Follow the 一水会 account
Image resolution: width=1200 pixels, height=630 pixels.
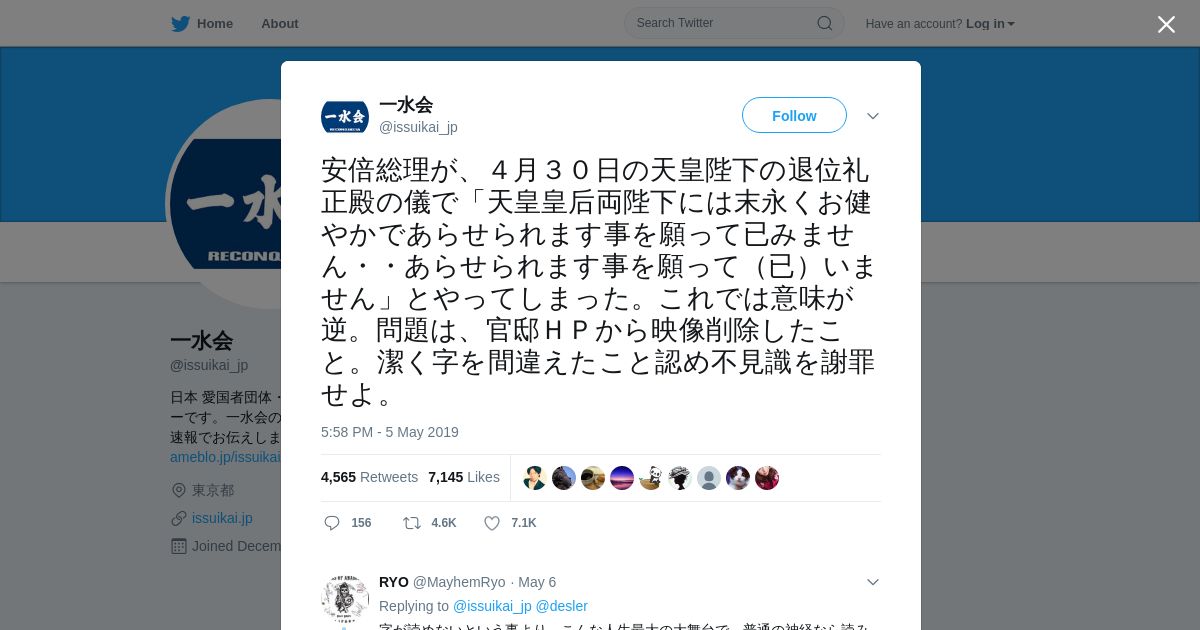[794, 116]
